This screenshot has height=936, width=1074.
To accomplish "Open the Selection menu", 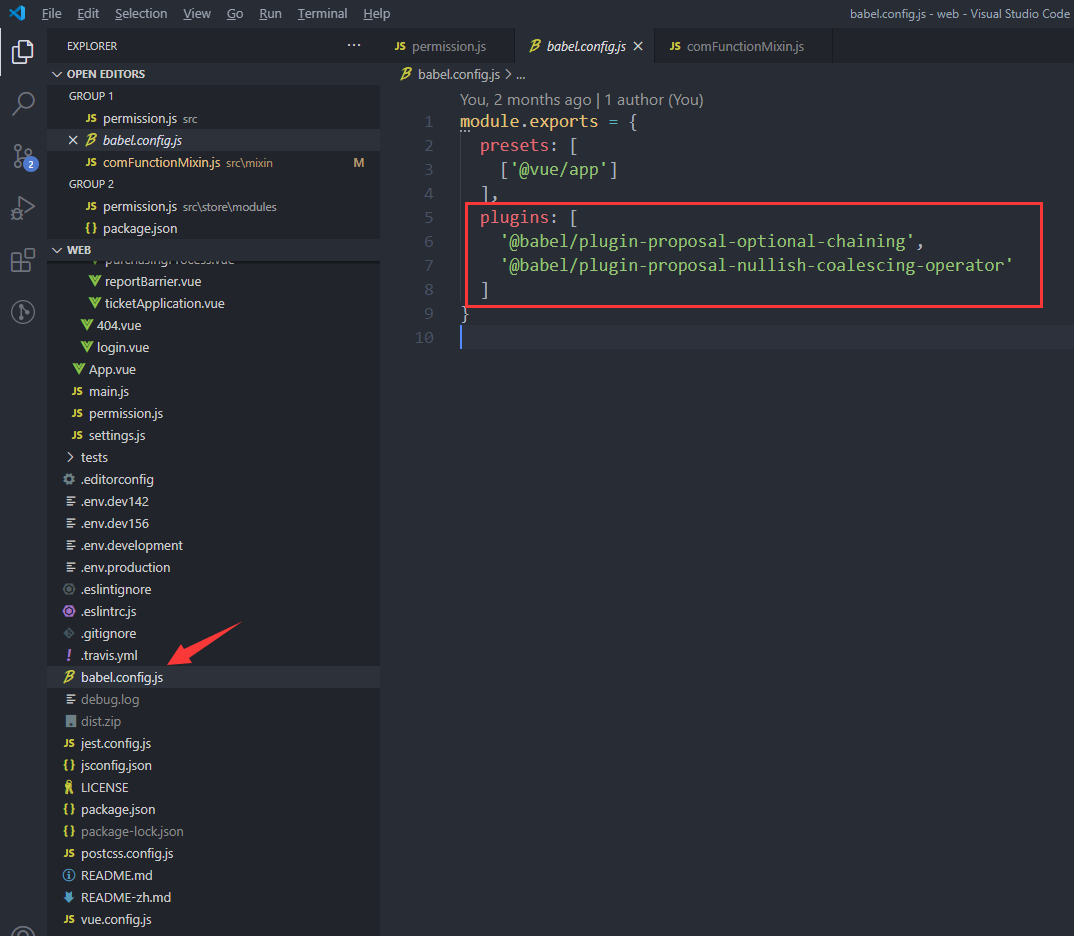I will 141,13.
